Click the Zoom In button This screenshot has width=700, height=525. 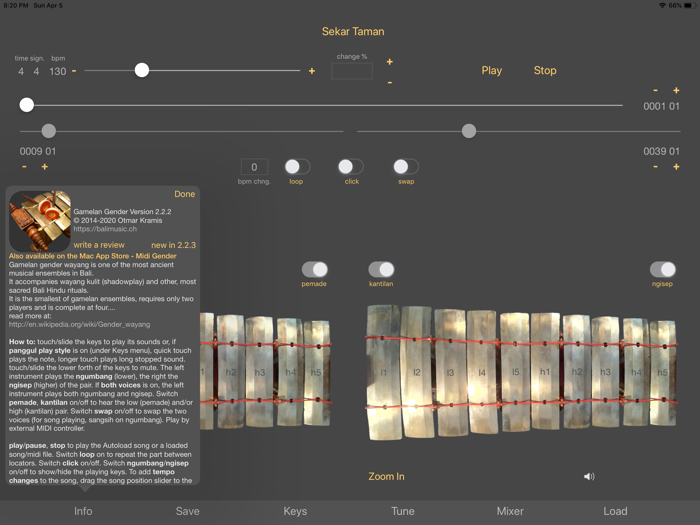click(386, 476)
